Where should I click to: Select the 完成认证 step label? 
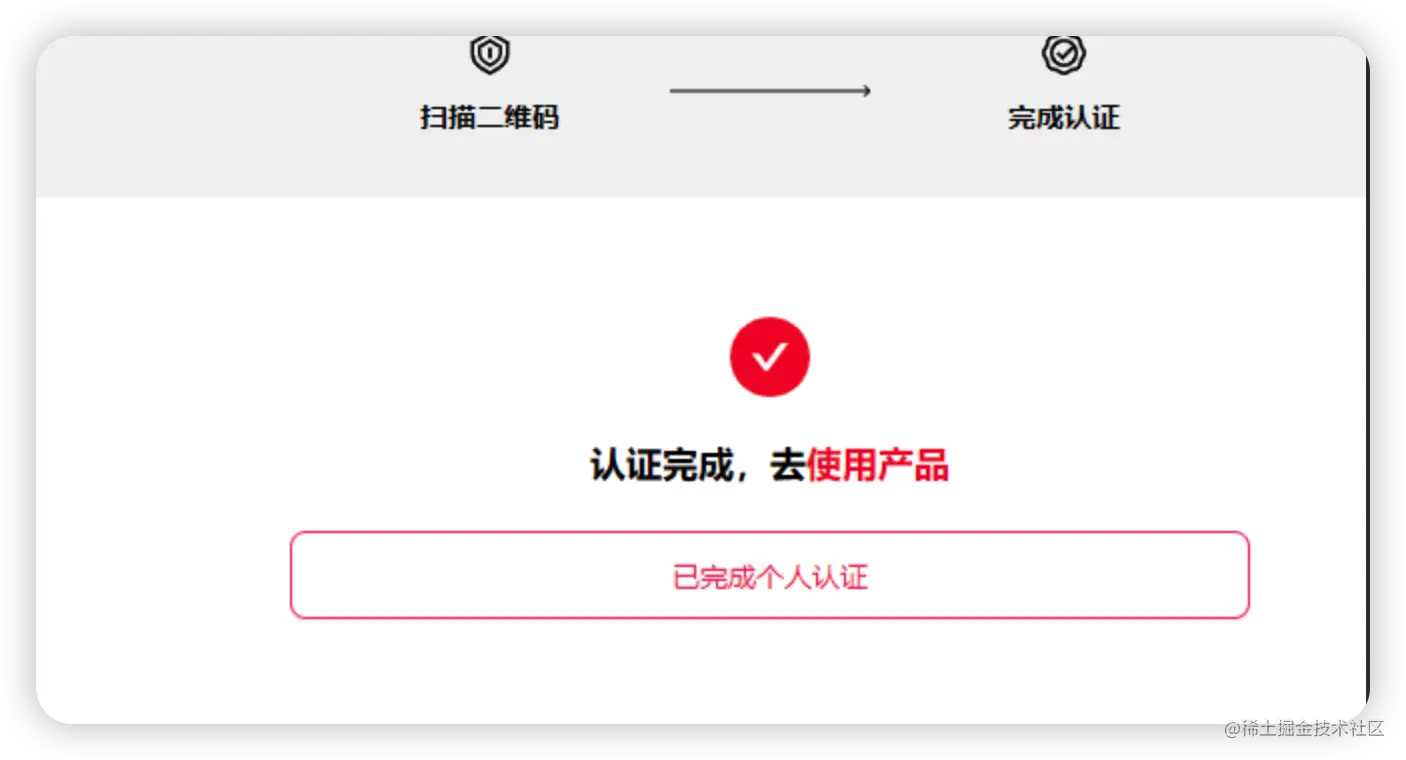pyautogui.click(x=1063, y=118)
